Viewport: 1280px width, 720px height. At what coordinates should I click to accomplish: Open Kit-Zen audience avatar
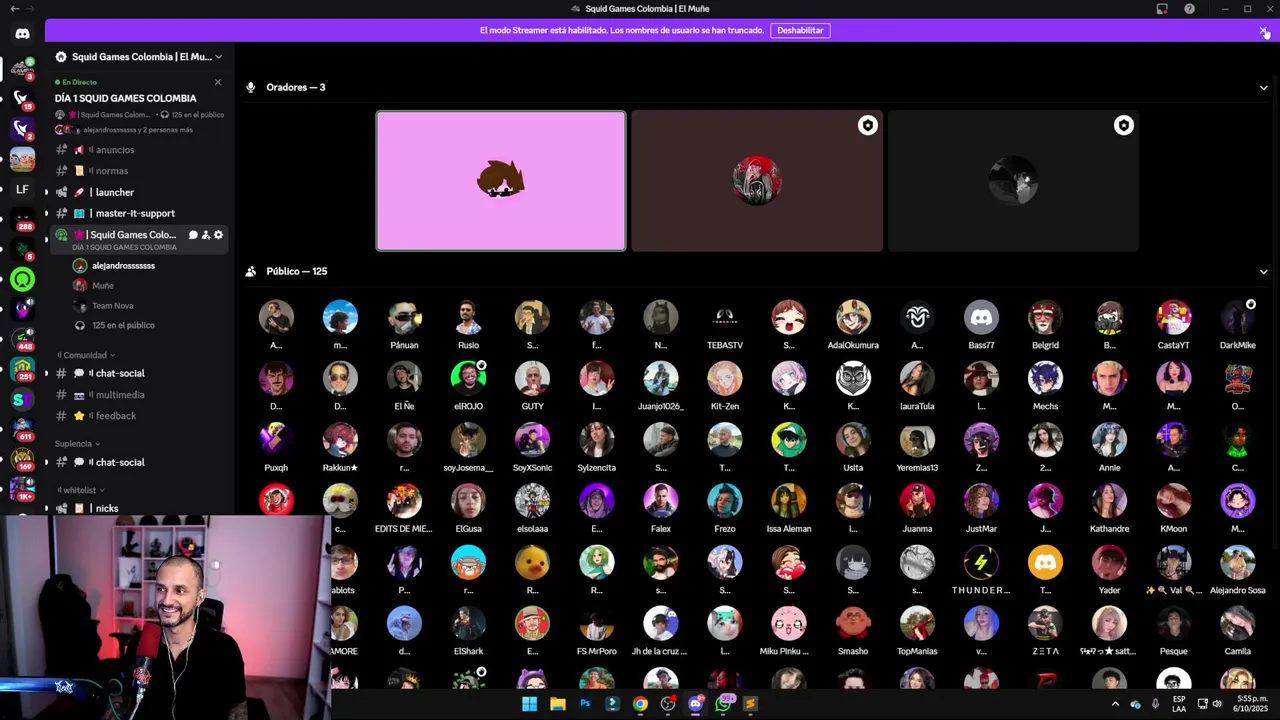coord(725,379)
